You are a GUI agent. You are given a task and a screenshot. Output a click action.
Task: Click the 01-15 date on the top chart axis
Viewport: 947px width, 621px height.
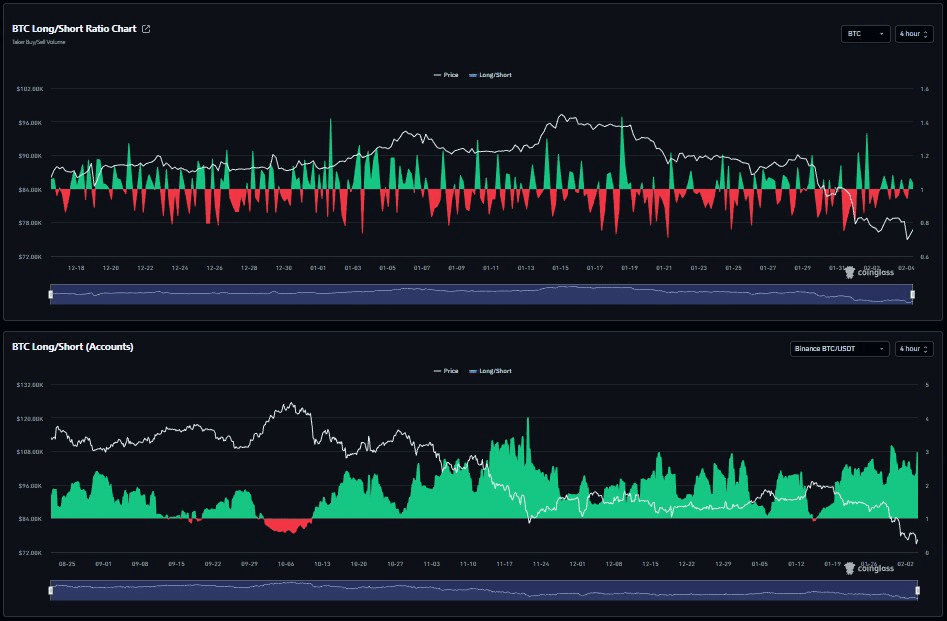560,268
